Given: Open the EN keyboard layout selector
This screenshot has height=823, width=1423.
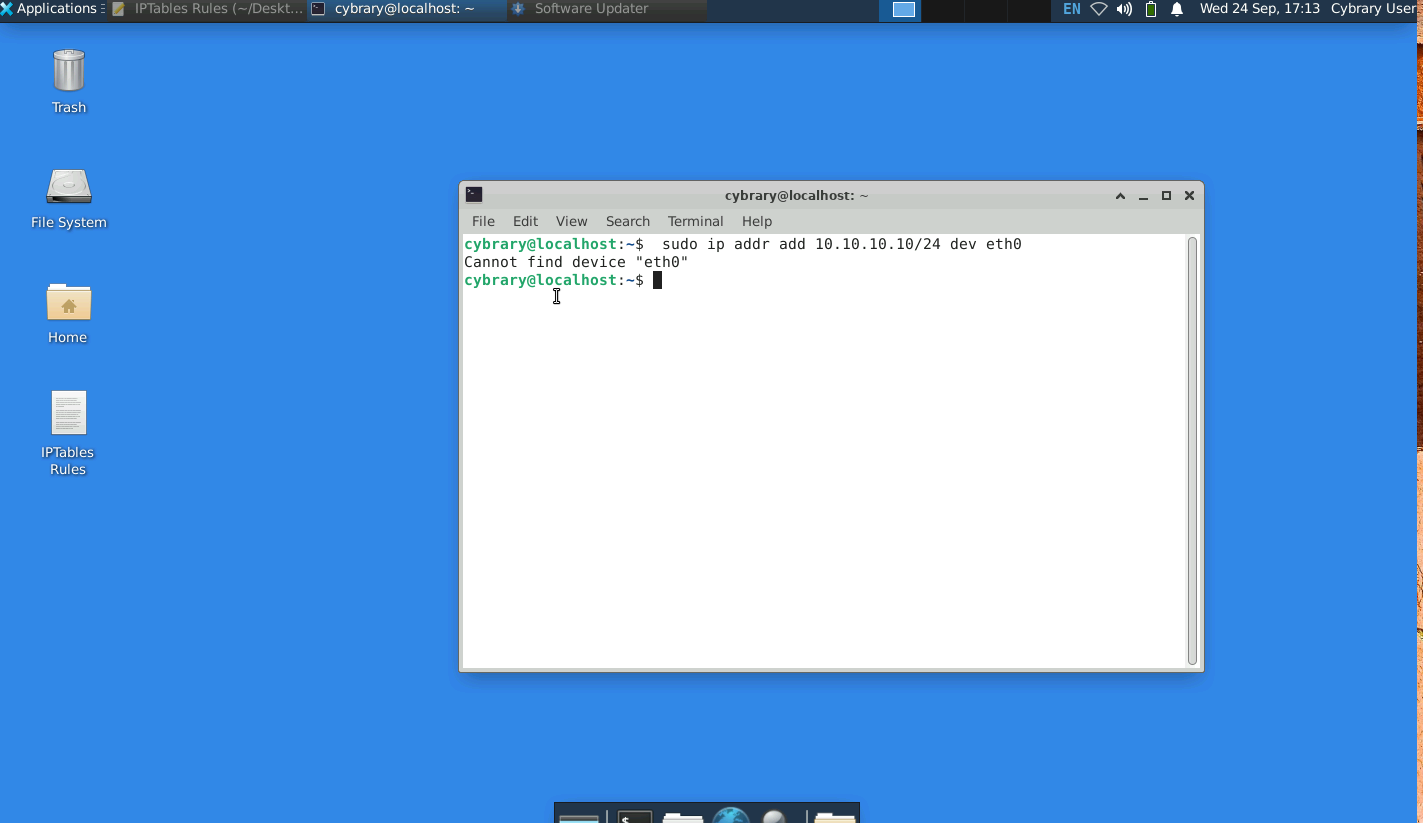Looking at the screenshot, I should click(1071, 9).
